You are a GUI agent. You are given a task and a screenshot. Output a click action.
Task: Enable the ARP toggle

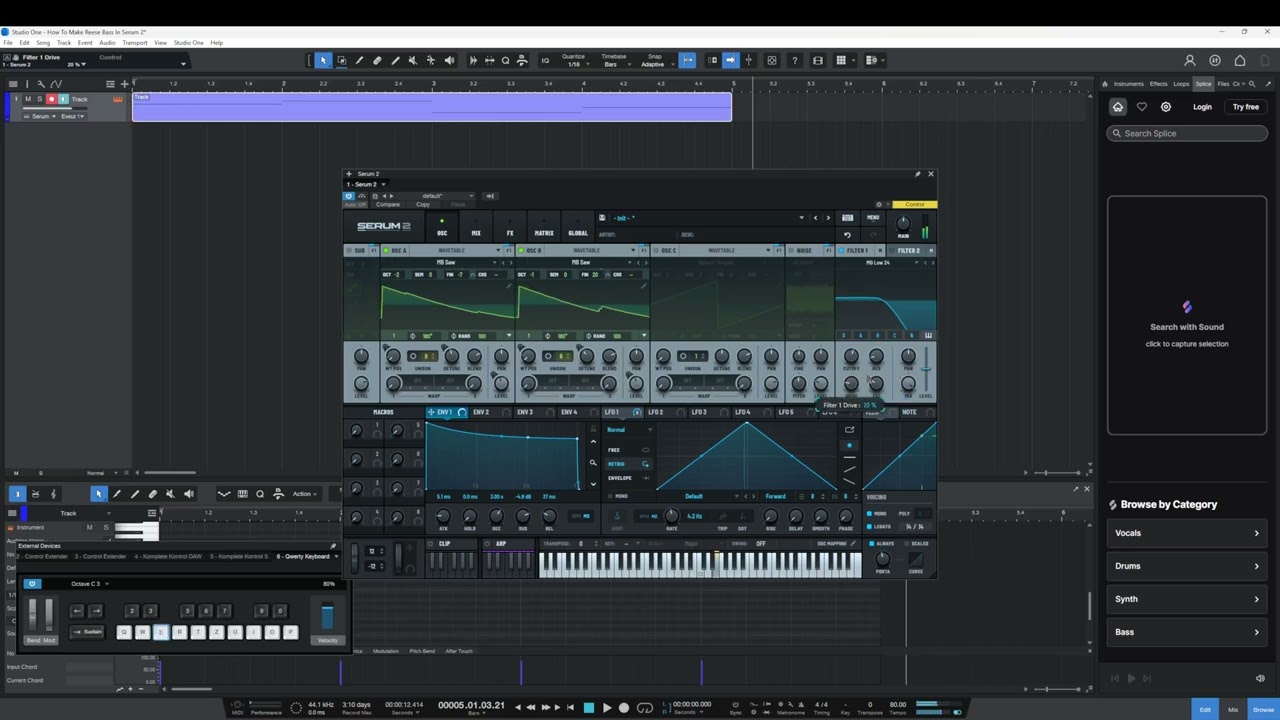point(487,544)
